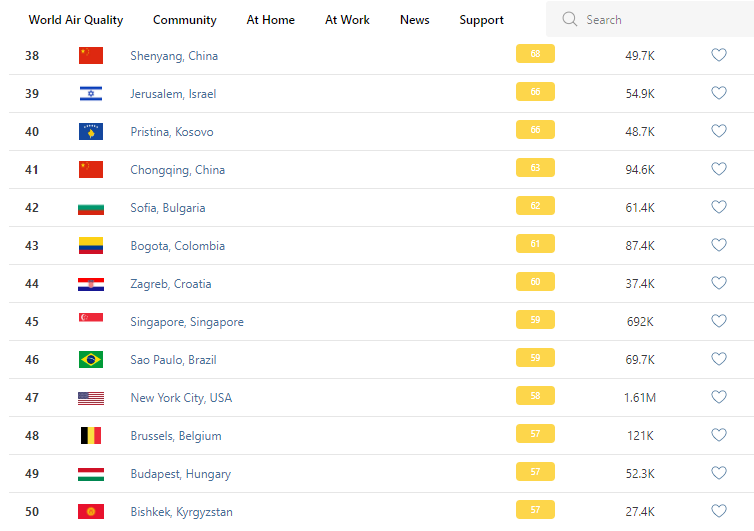Expand the At Home menu

point(271,20)
